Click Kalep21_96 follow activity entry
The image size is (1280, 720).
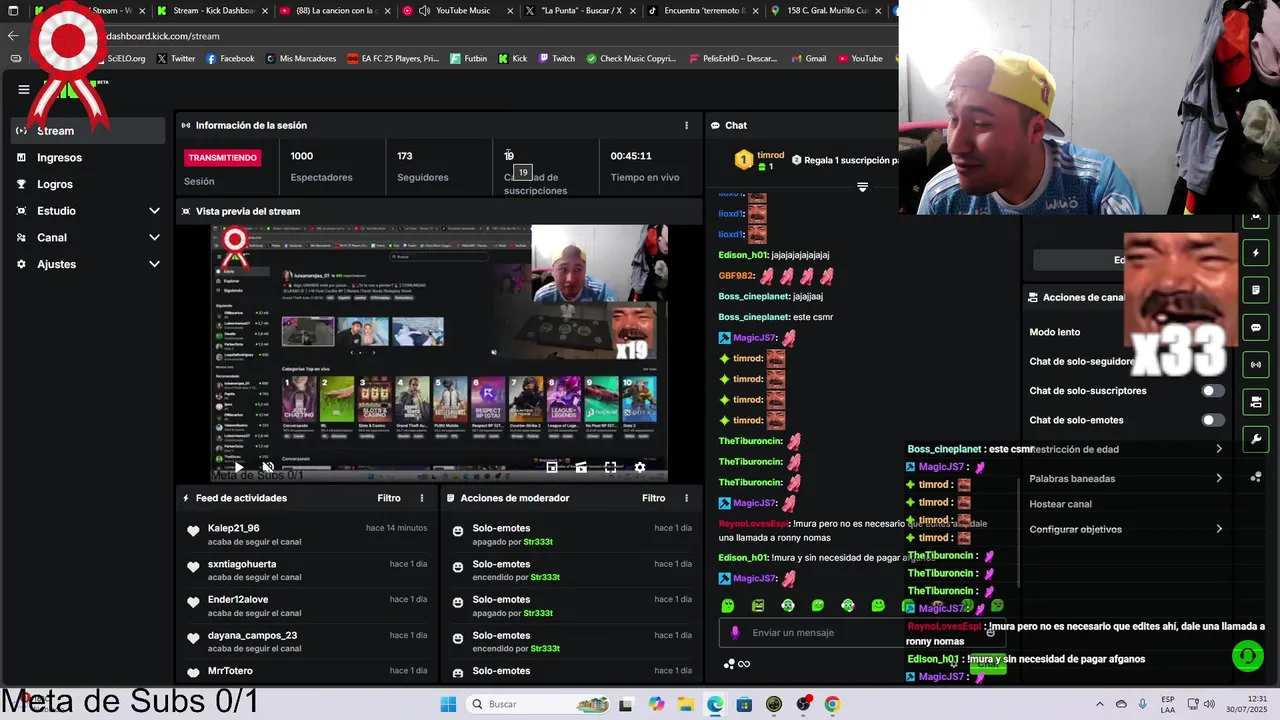click(x=307, y=534)
